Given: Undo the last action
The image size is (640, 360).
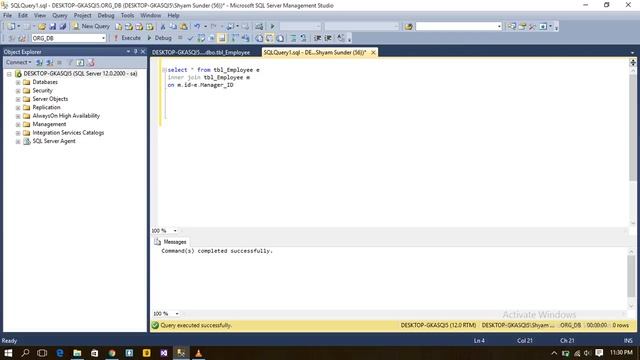Looking at the screenshot, I should pyautogui.click(x=197, y=27).
